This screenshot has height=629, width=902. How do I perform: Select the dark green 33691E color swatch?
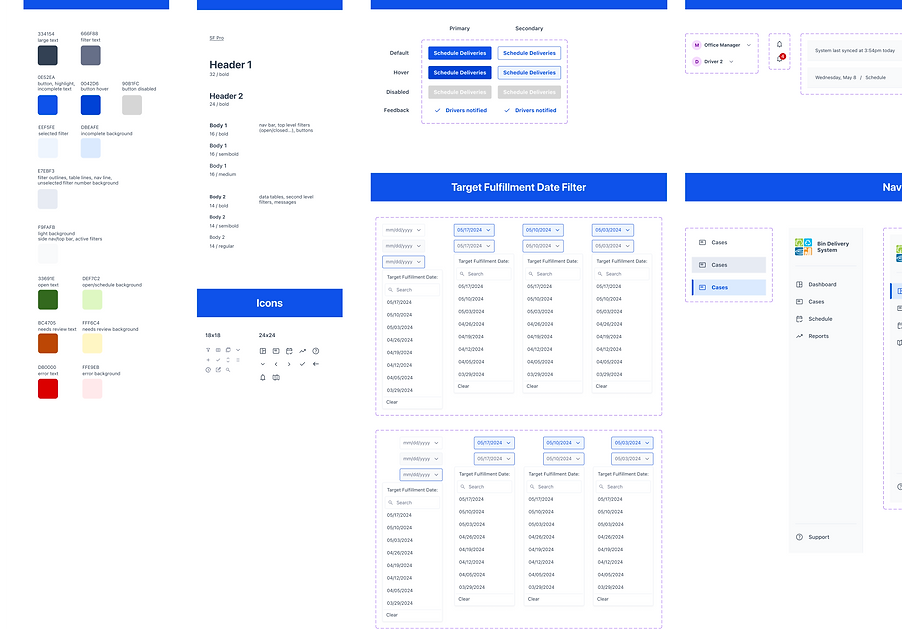click(48, 300)
